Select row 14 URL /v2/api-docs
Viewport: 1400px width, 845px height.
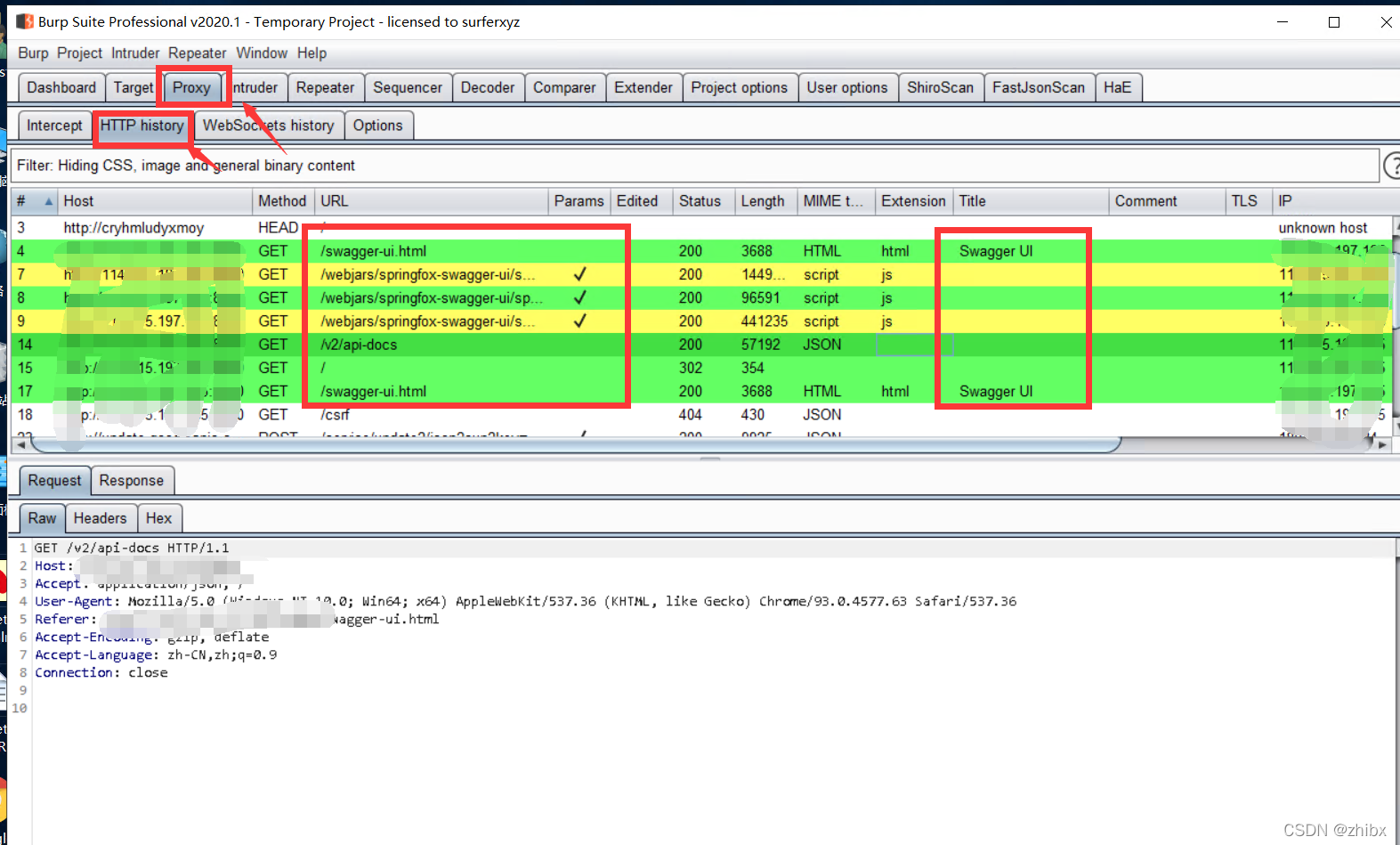360,345
